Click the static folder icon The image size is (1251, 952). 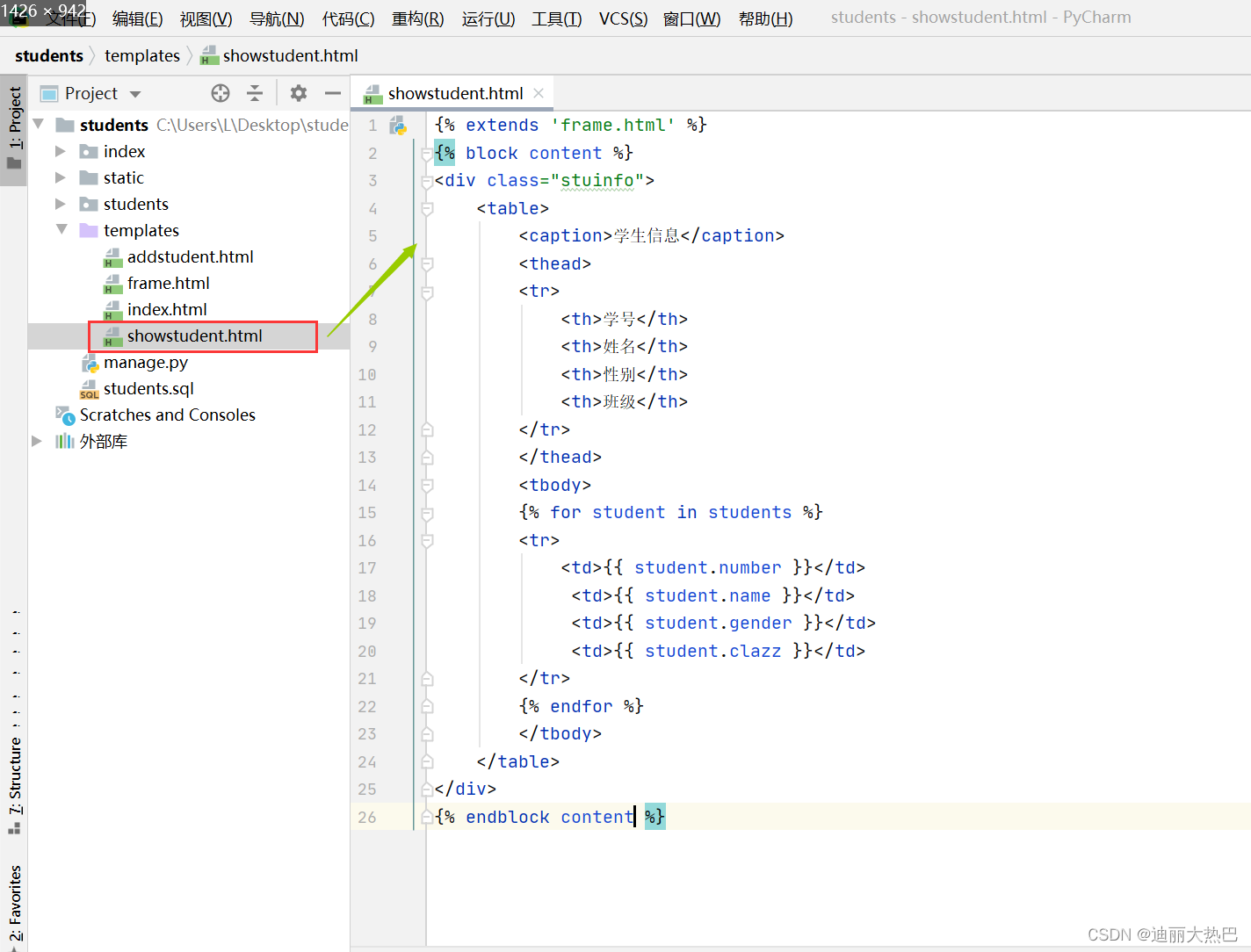(x=89, y=177)
